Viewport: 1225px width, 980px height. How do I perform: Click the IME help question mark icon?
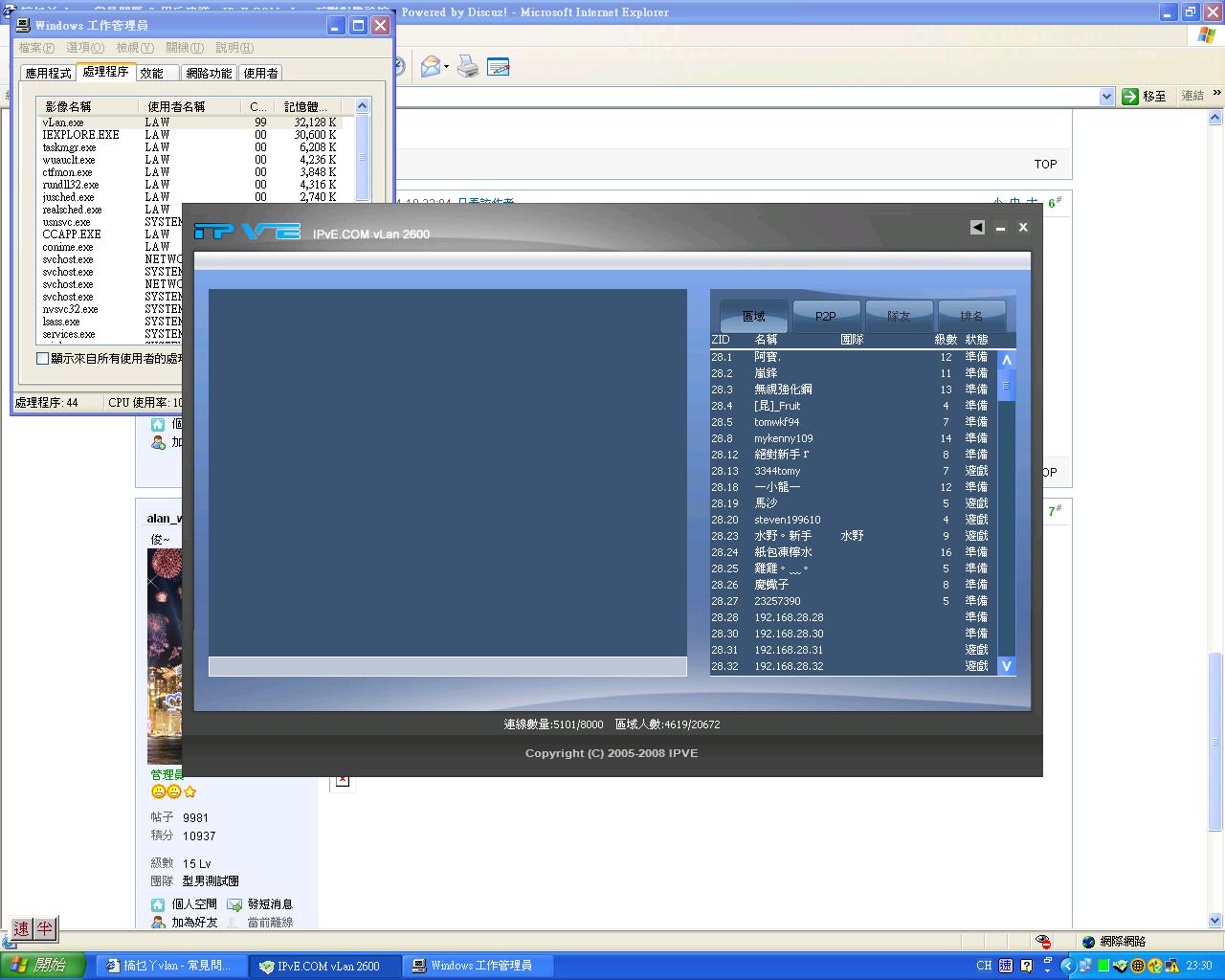coord(1027,966)
